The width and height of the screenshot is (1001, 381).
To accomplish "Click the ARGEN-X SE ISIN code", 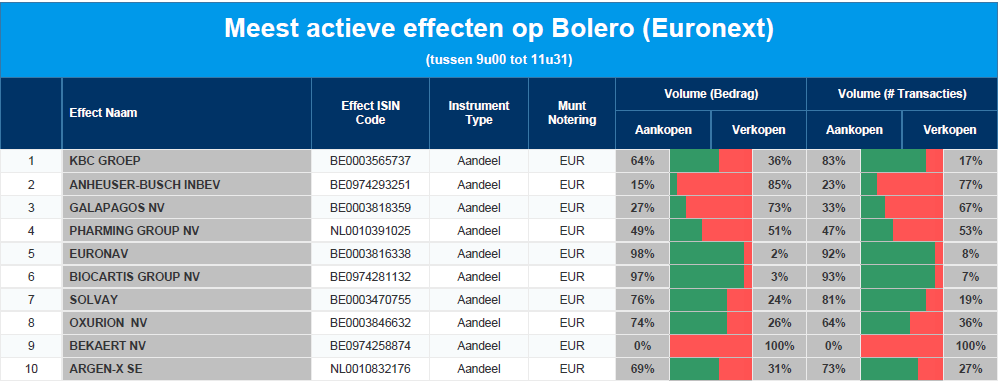I will pos(370,369).
